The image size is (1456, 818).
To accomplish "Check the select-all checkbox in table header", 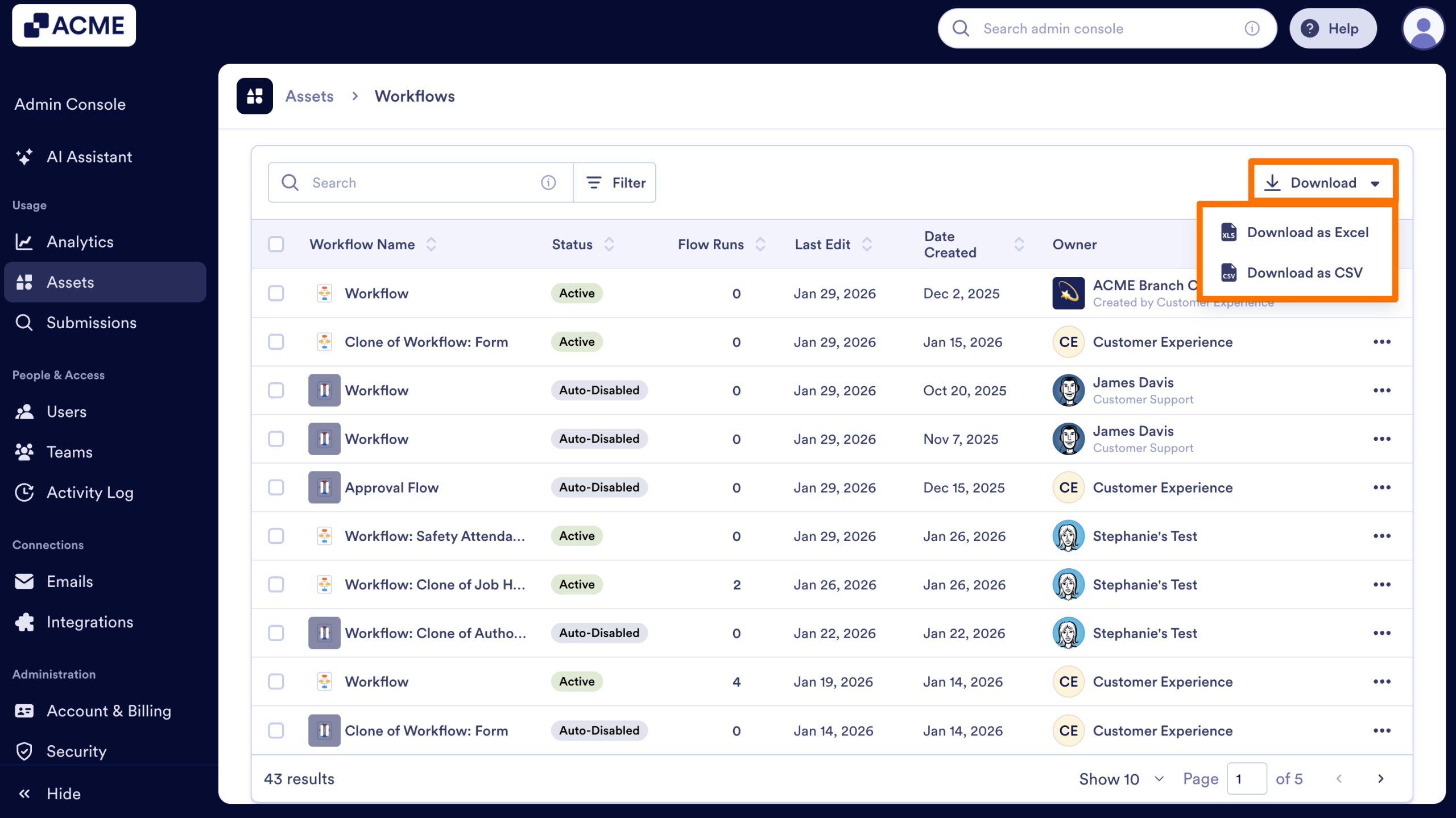I will [277, 244].
